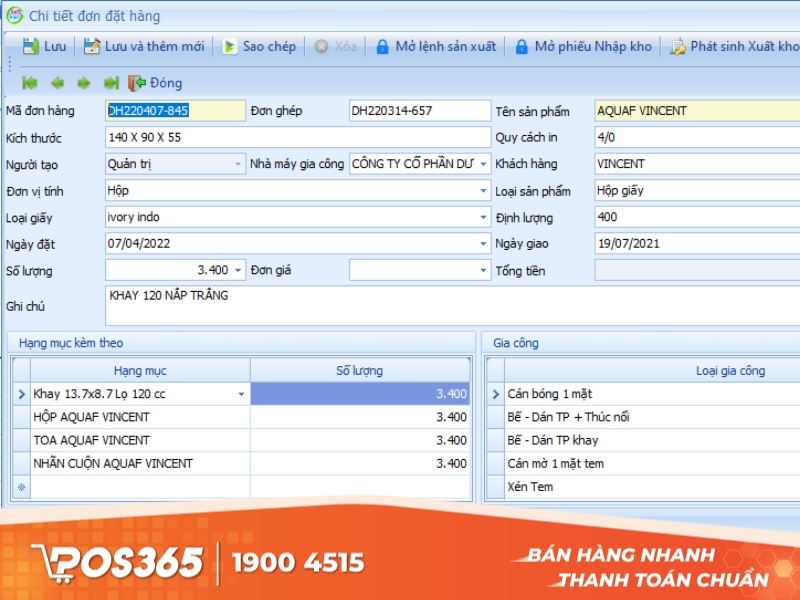Screen dimensions: 800x600
Task: Click the Đóng door icon
Action: [136, 84]
